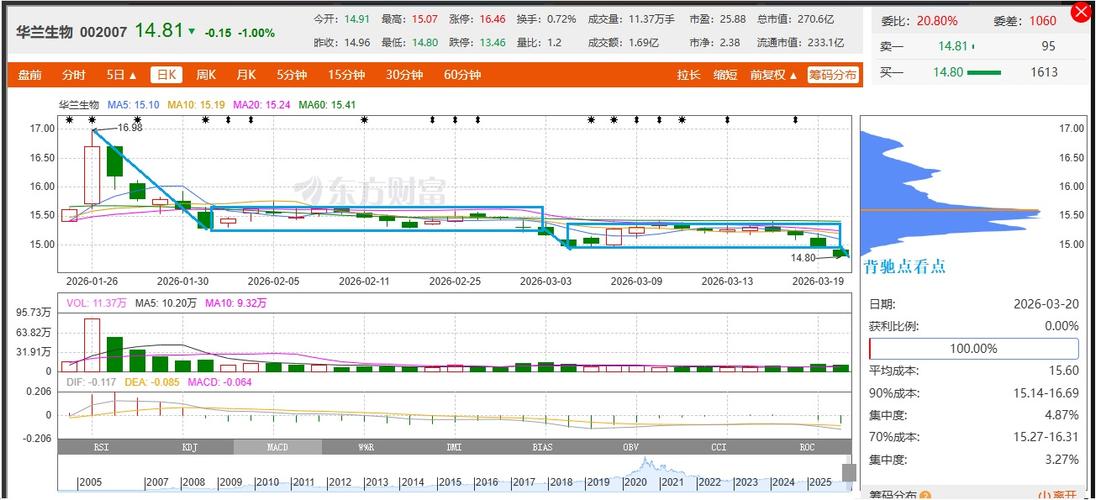This screenshot has width=1096, height=500.
Task: Click 拉长 to stretch the chart
Action: [x=688, y=75]
